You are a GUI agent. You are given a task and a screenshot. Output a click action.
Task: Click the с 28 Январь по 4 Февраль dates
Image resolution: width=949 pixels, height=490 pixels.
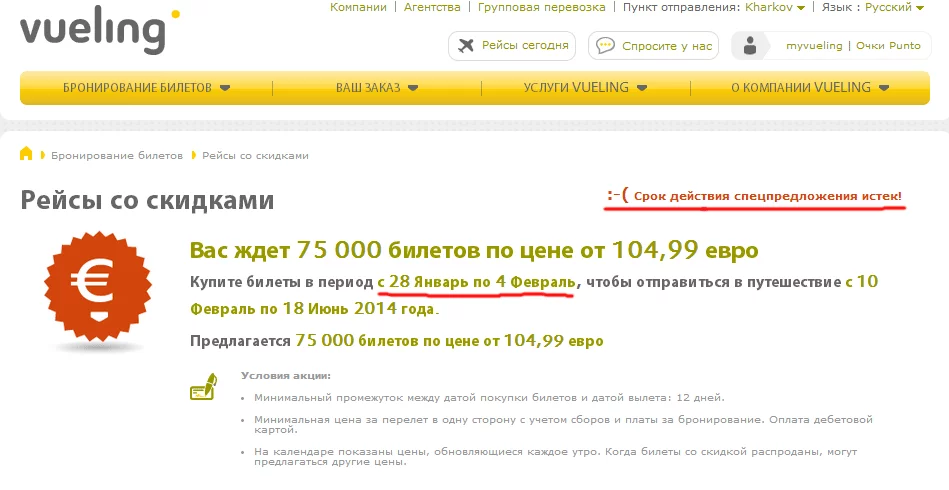(476, 282)
